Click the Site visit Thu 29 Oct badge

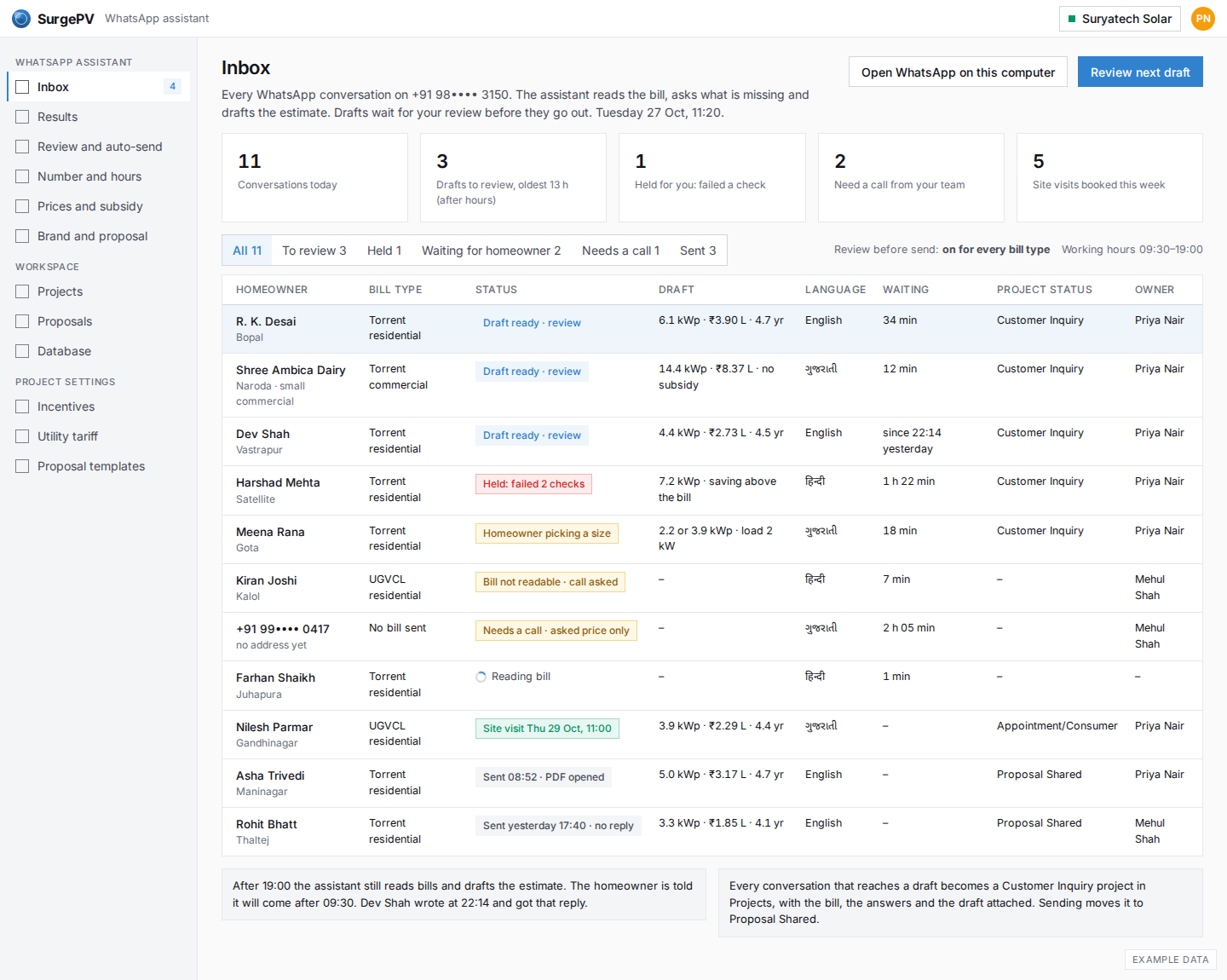coord(547,729)
